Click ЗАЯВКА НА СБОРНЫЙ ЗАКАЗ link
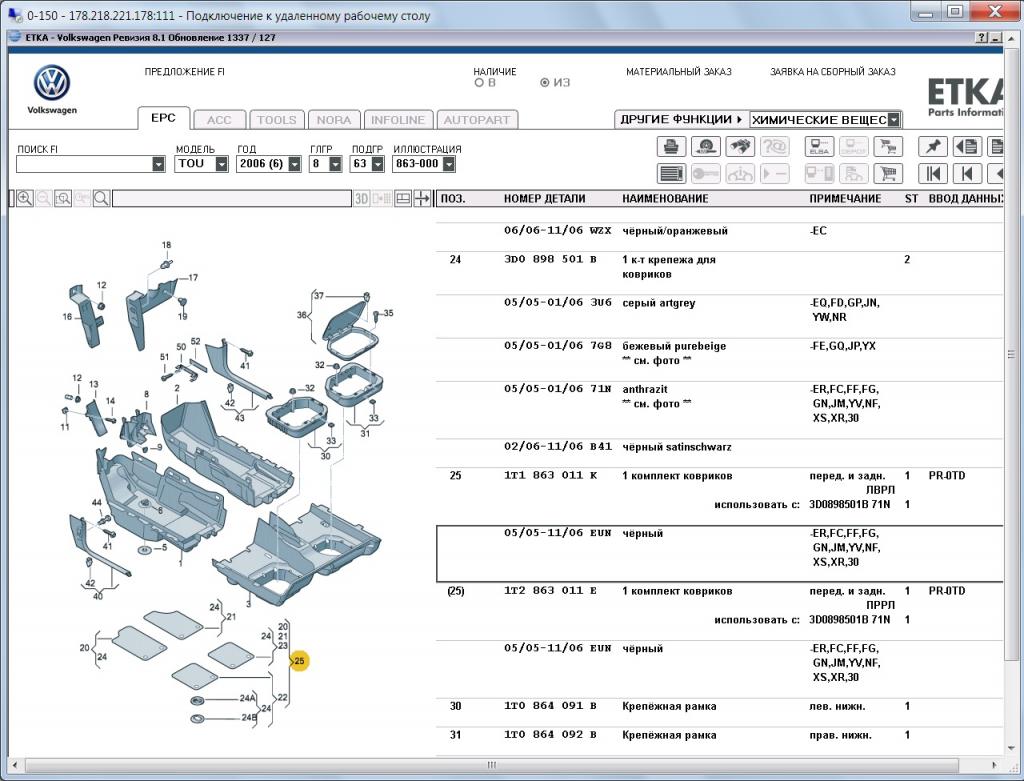This screenshot has width=1024, height=781. point(833,72)
